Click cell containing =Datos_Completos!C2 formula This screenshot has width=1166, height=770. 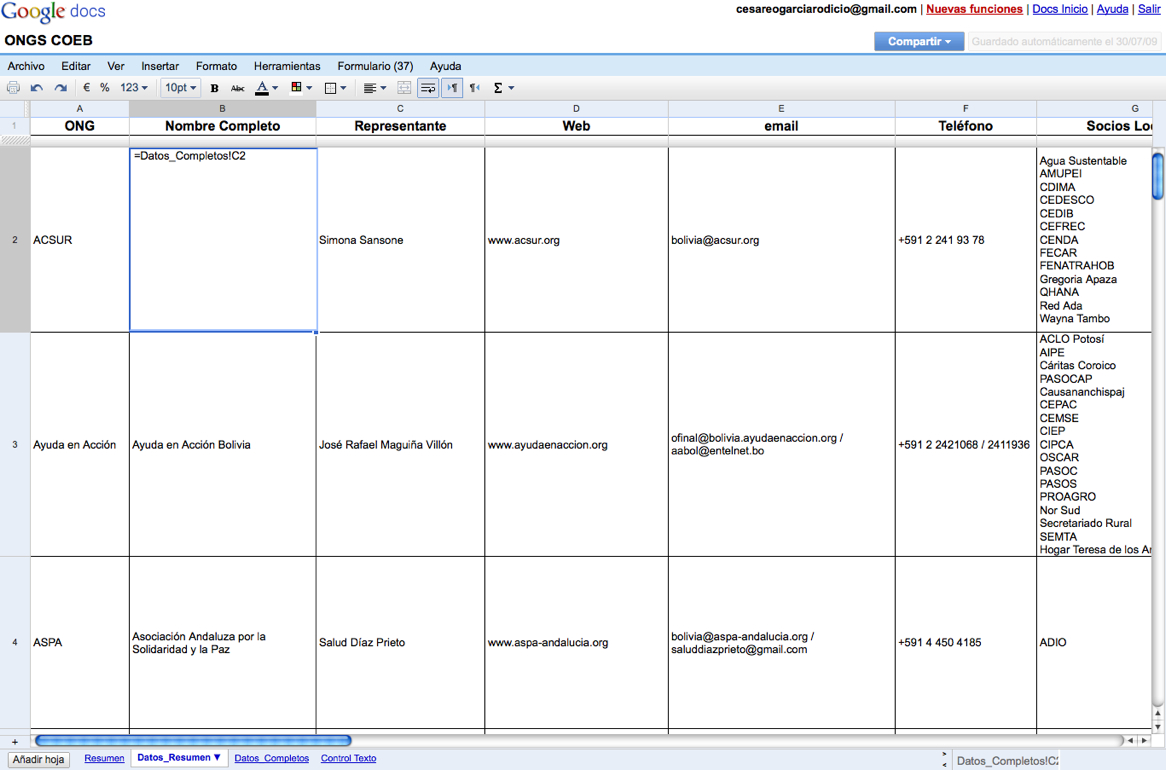(223, 240)
